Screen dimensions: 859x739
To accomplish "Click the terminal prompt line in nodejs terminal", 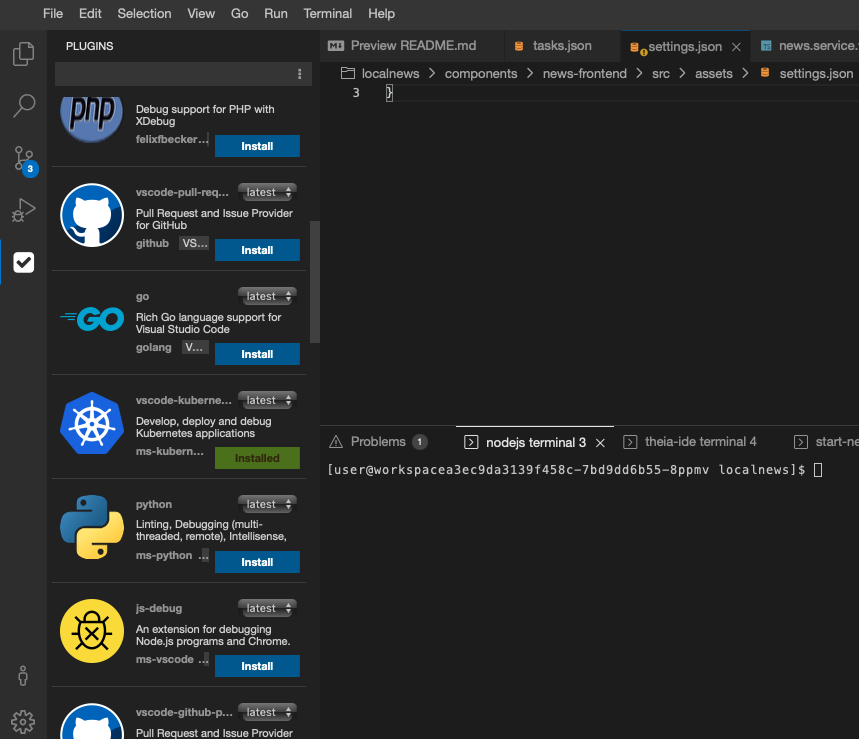I will coord(574,469).
